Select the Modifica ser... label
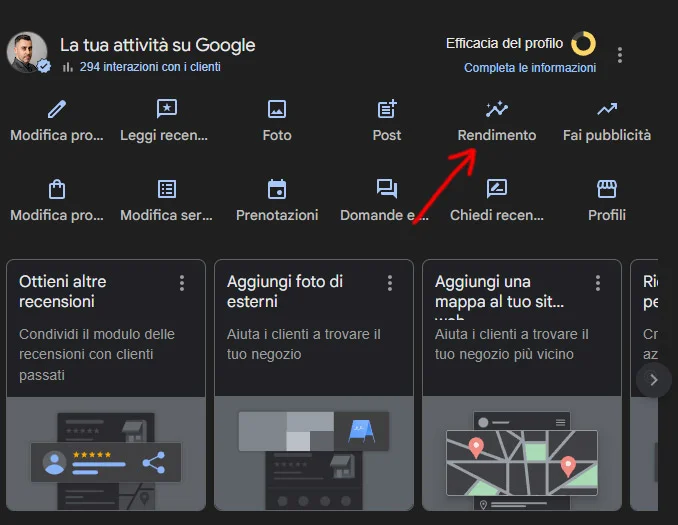Viewport: 678px width, 525px height. pos(166,215)
